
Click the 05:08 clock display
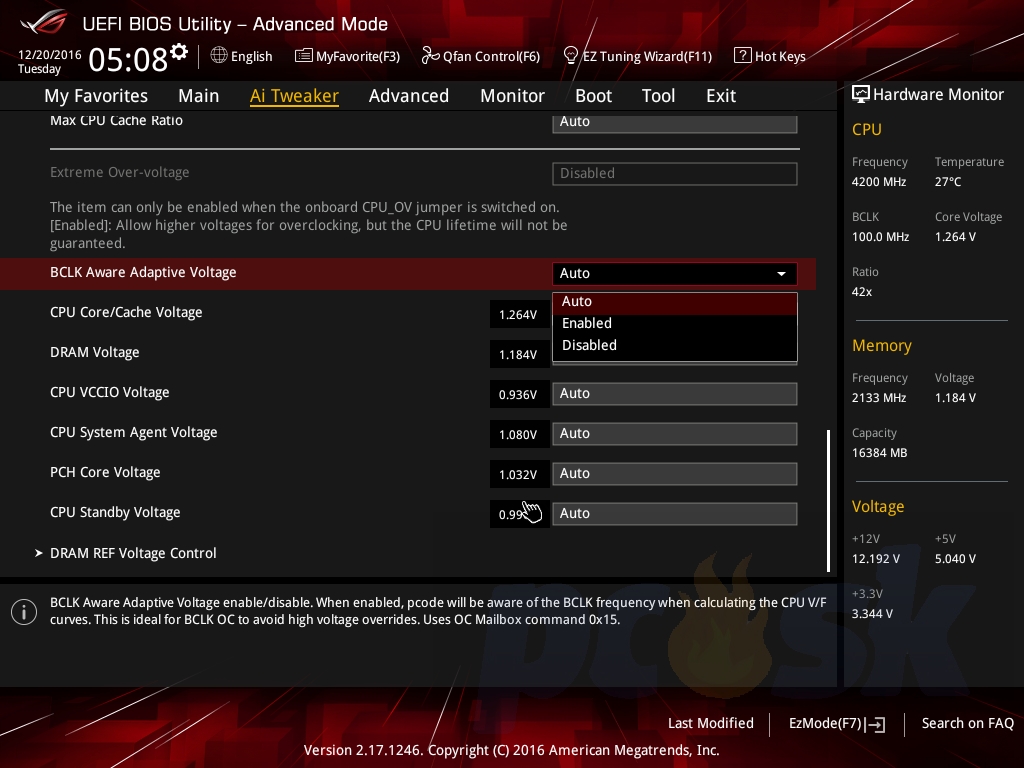(128, 59)
